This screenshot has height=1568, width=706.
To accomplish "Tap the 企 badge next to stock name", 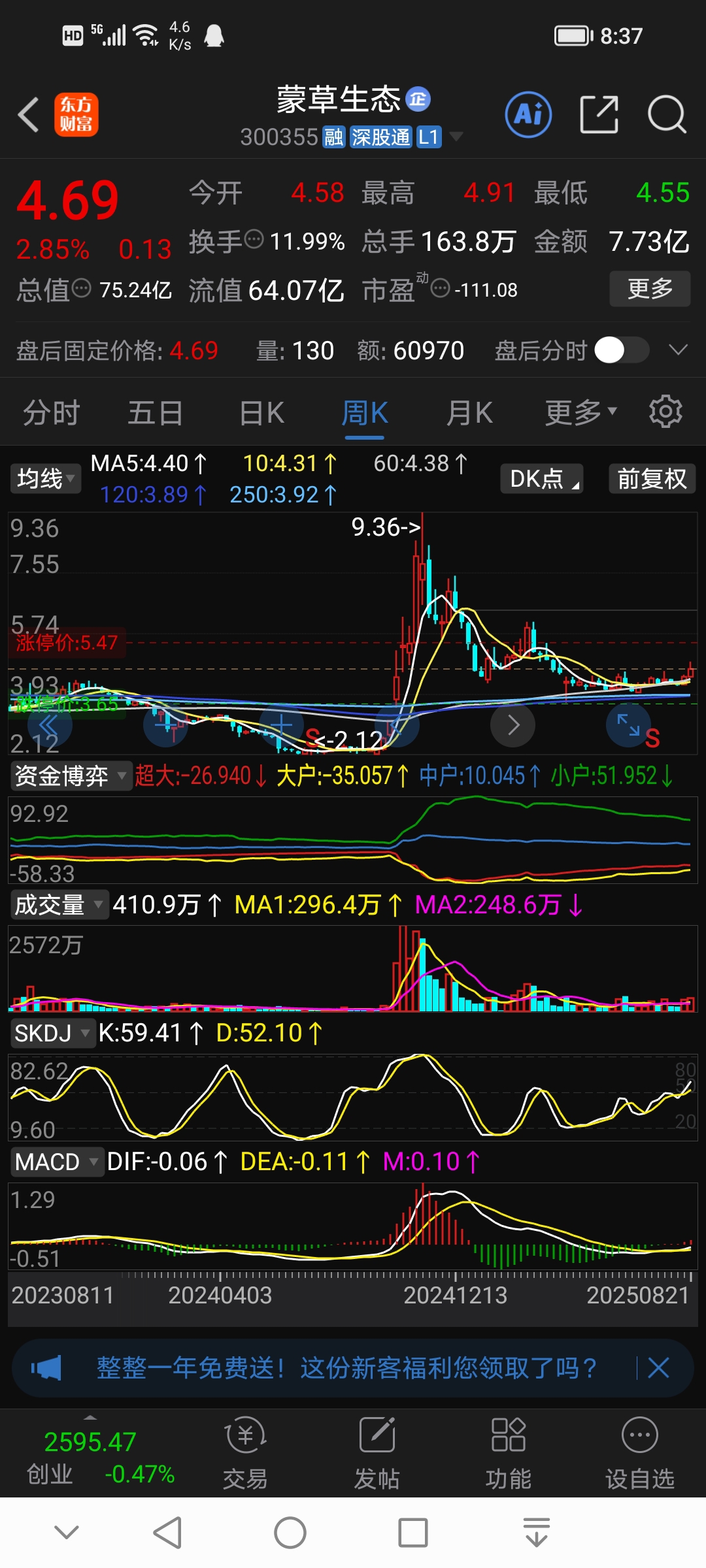I will tap(418, 99).
